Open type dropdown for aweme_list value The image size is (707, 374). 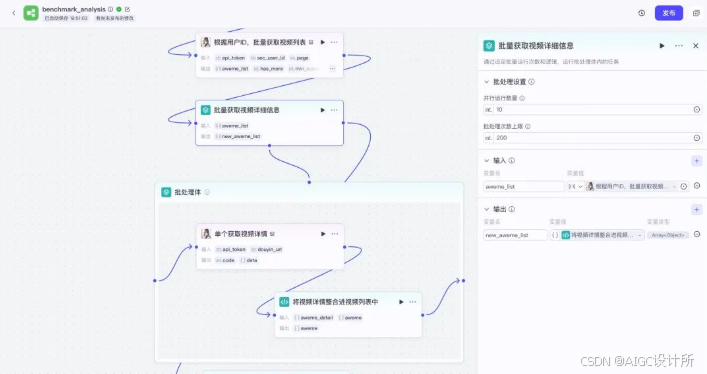click(x=575, y=186)
